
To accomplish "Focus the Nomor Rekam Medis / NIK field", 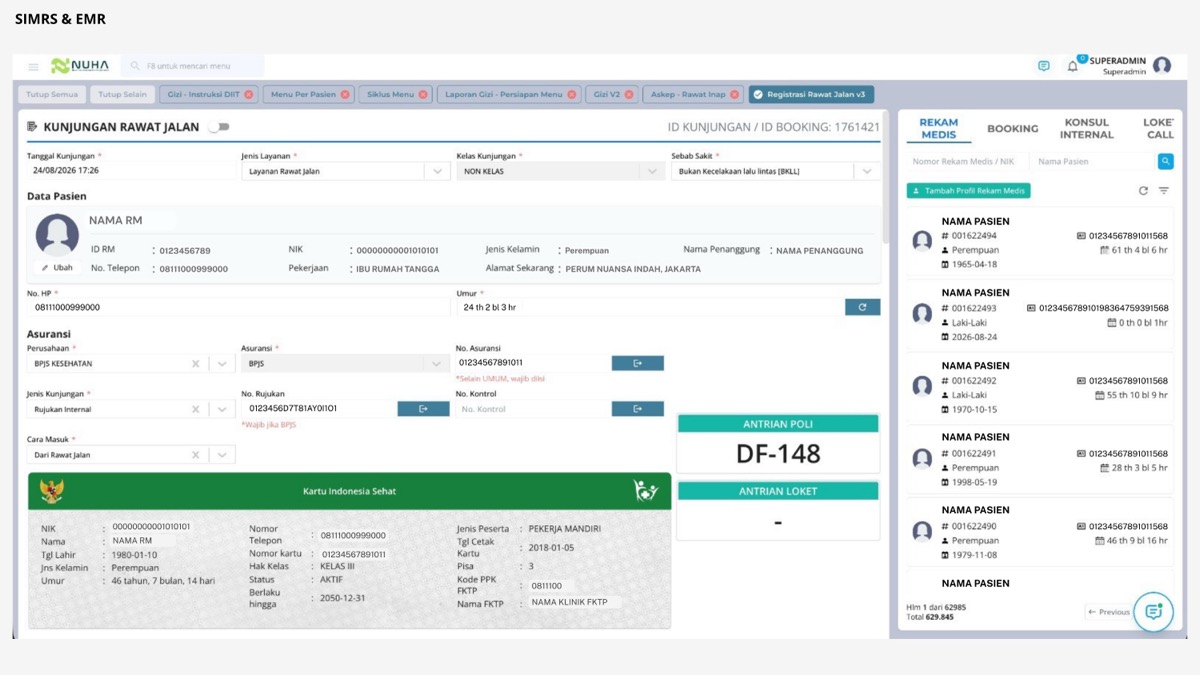I will (x=968, y=161).
